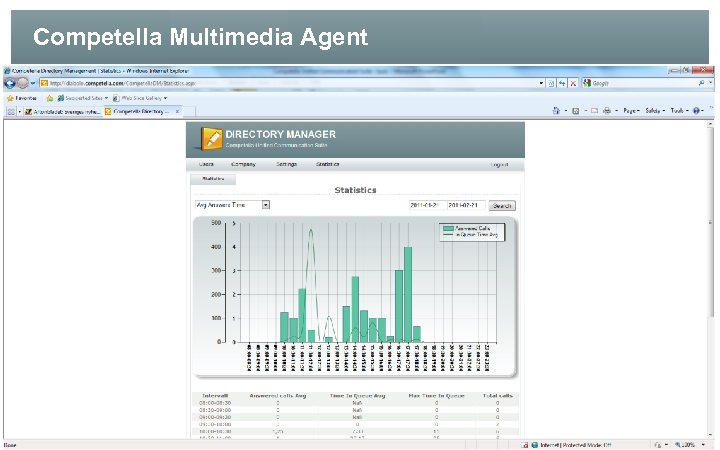This screenshot has height=450, width=720.
Task: Click the Internet Explorer title bar icon
Action: 7,71
